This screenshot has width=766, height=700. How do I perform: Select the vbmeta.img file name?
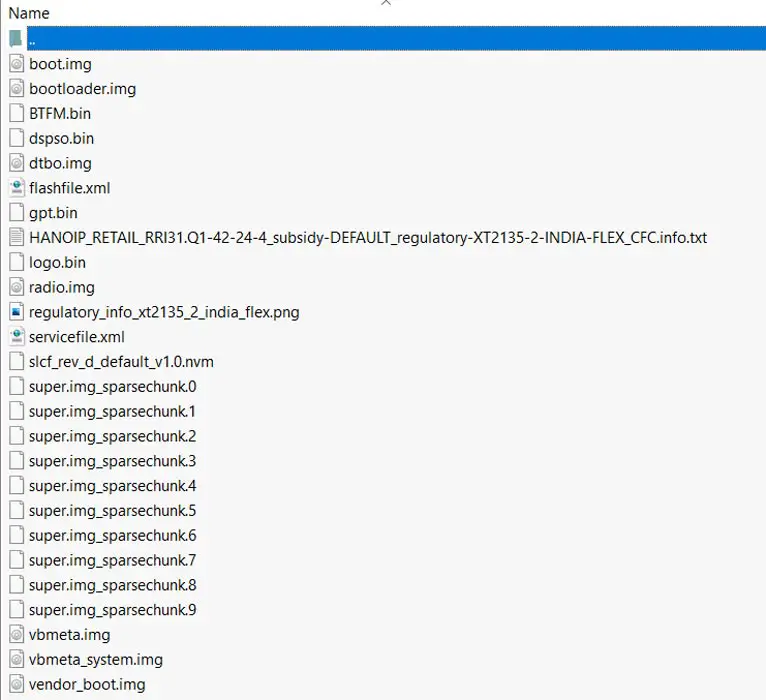(x=69, y=635)
